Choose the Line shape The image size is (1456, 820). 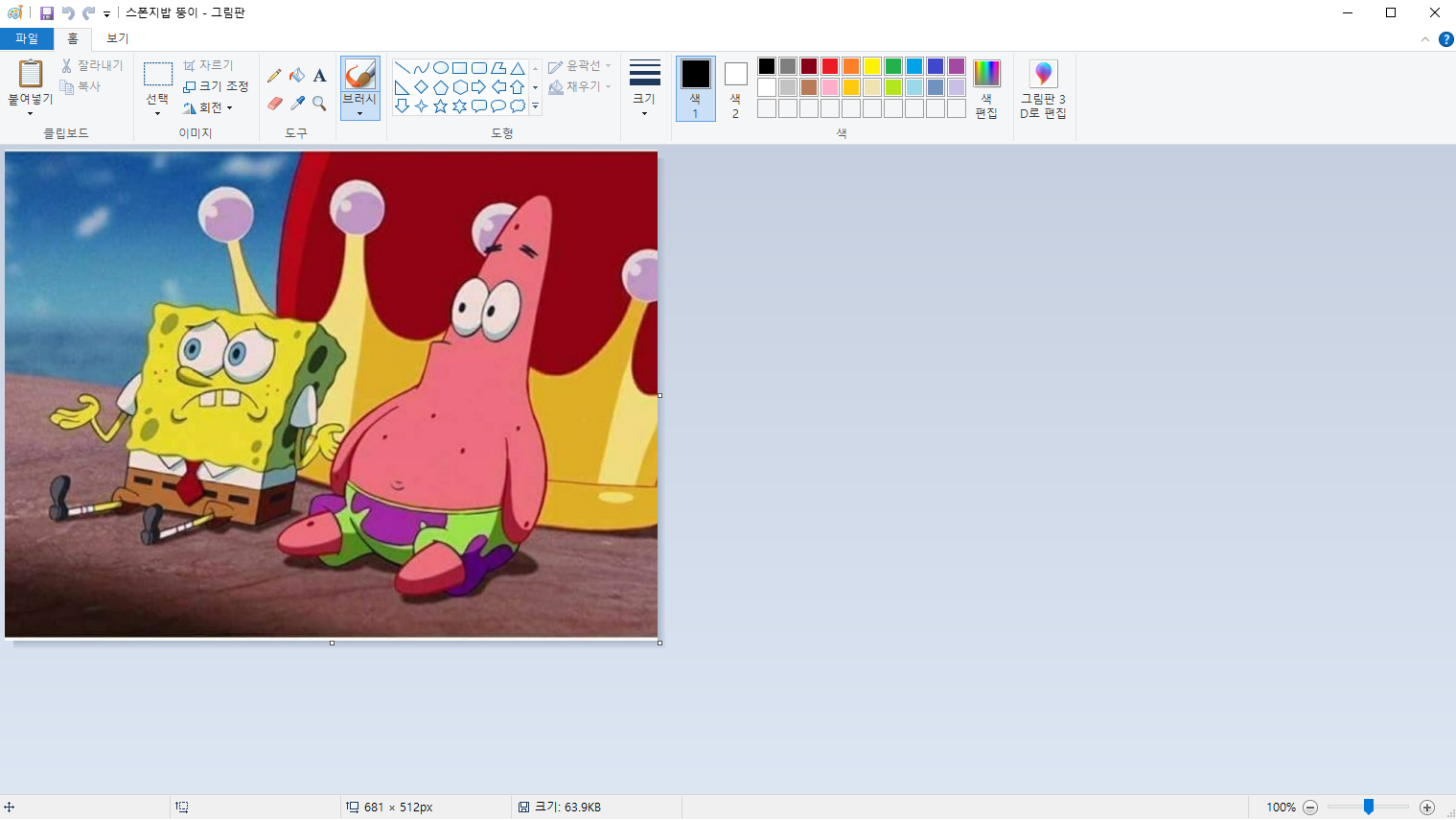coord(403,68)
